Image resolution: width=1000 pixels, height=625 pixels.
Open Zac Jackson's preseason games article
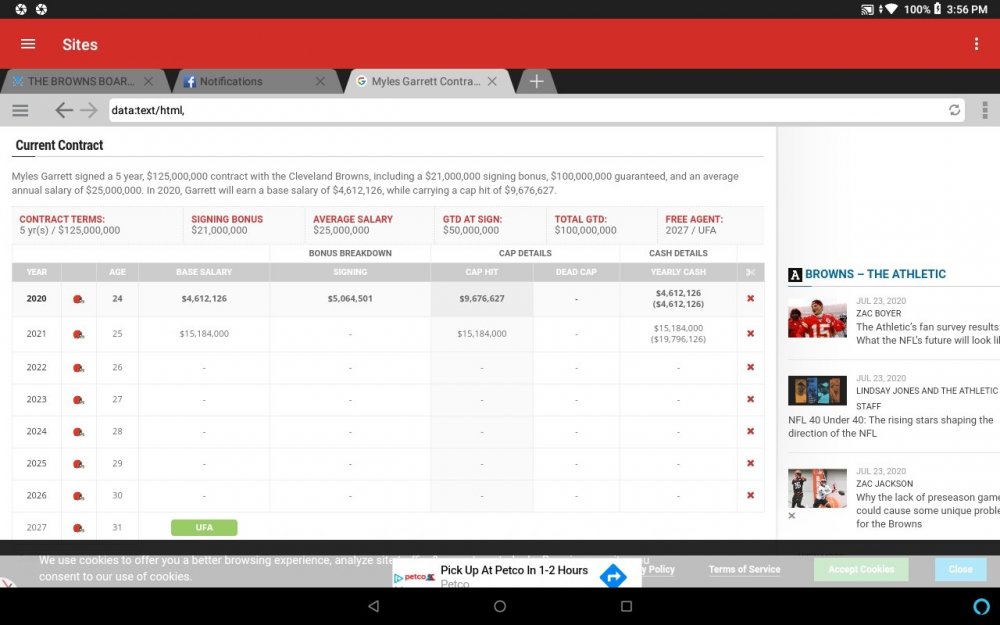click(x=927, y=510)
